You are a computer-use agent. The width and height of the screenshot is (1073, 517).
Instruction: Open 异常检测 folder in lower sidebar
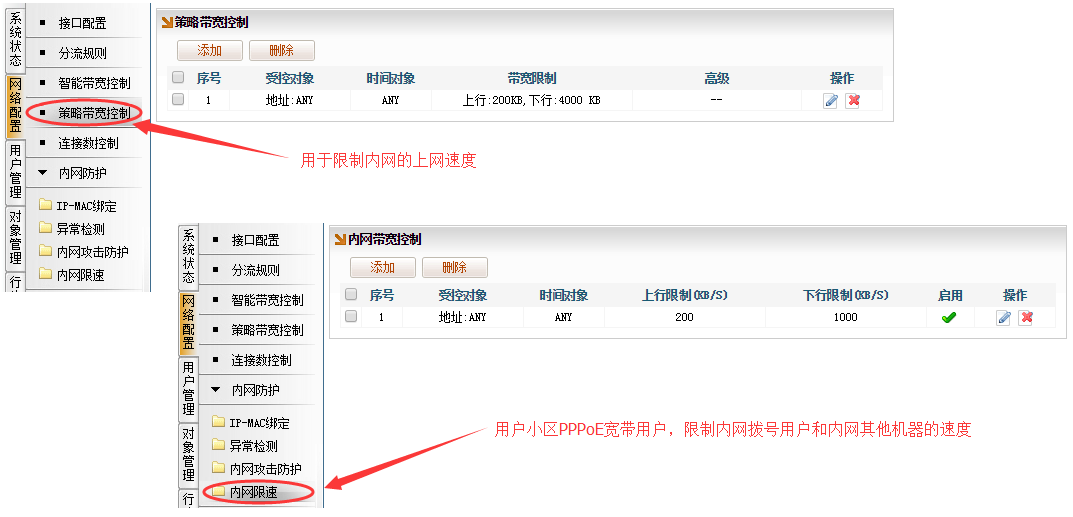[x=245, y=446]
